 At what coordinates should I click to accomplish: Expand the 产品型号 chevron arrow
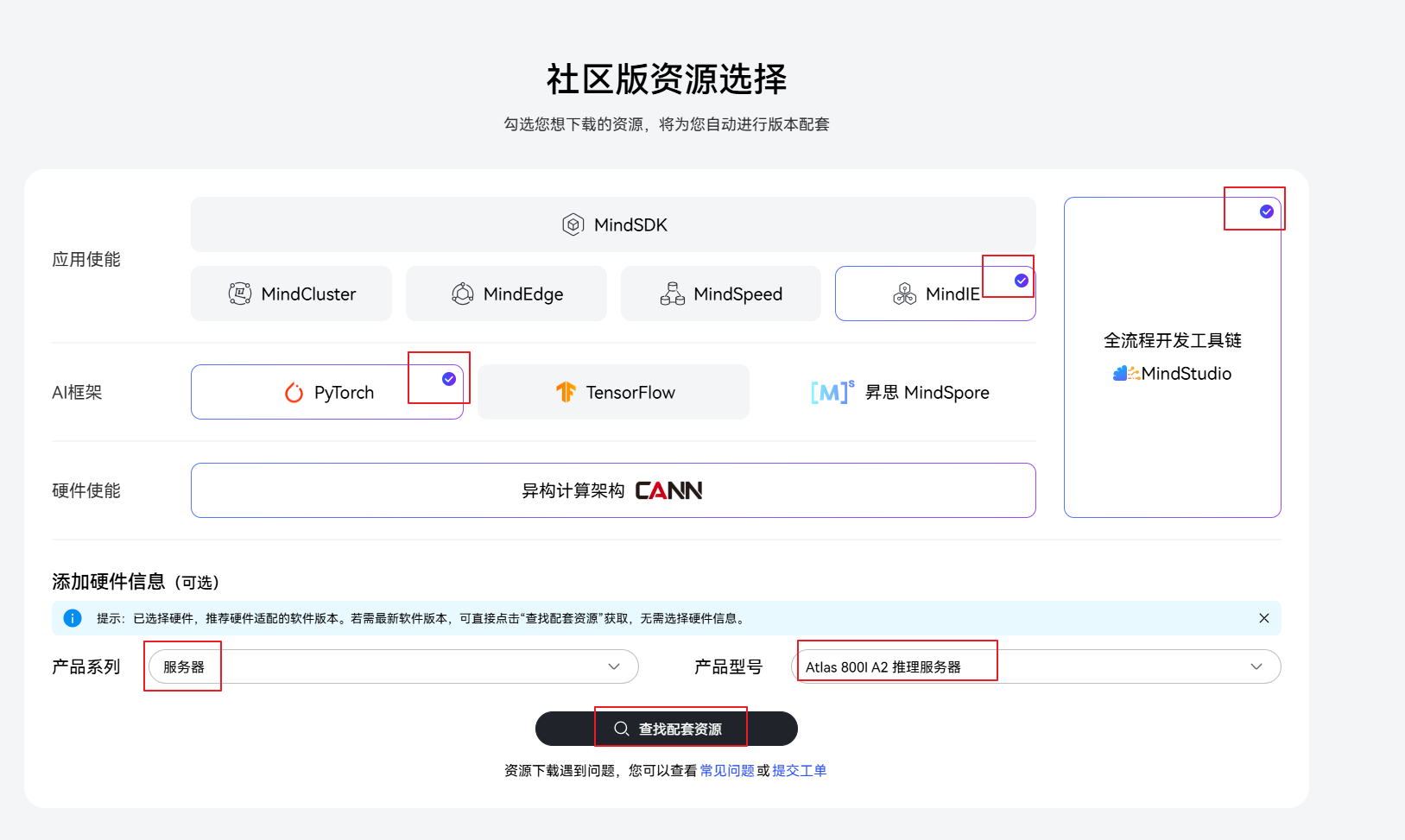pyautogui.click(x=1256, y=666)
